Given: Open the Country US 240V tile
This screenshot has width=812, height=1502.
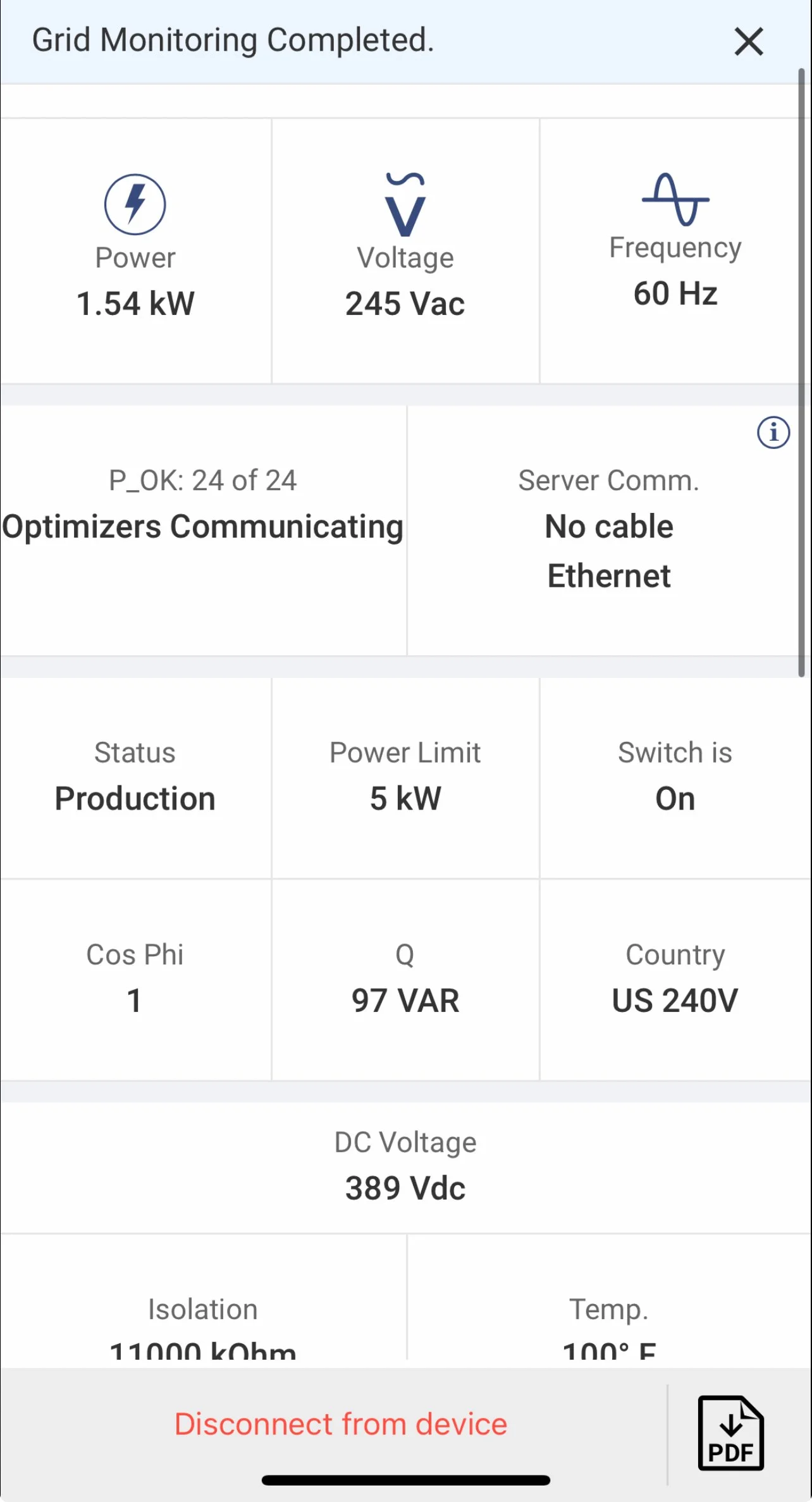Looking at the screenshot, I should [675, 979].
